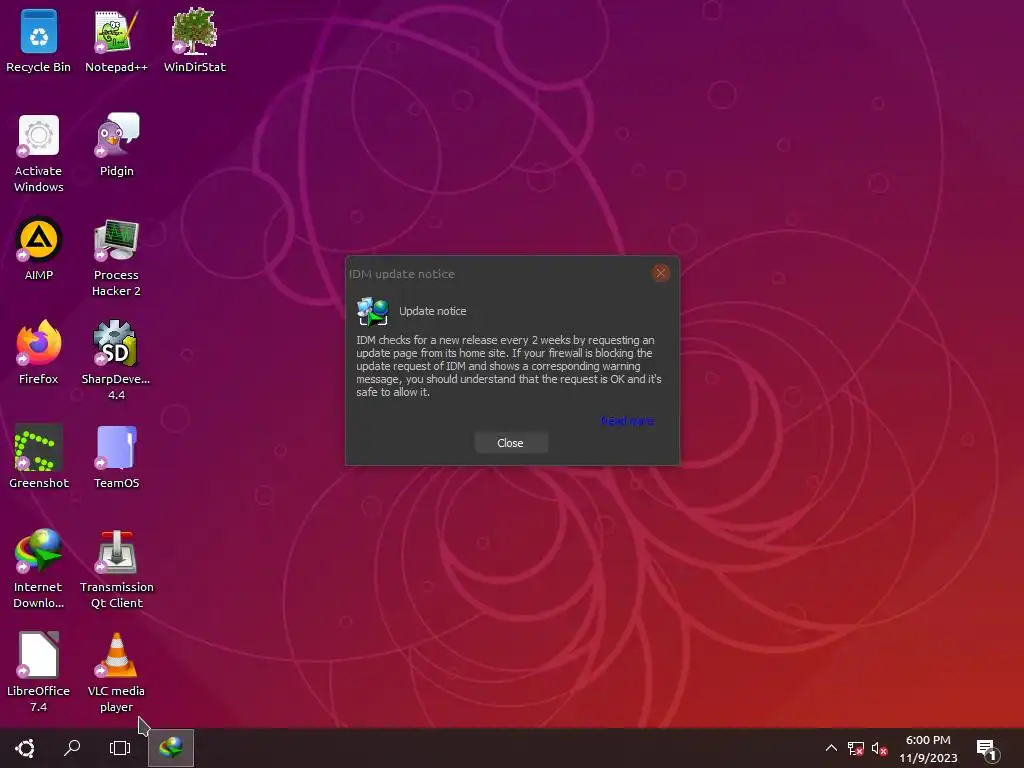Dismiss IDM update notice with red X
1024x768 pixels.
660,273
